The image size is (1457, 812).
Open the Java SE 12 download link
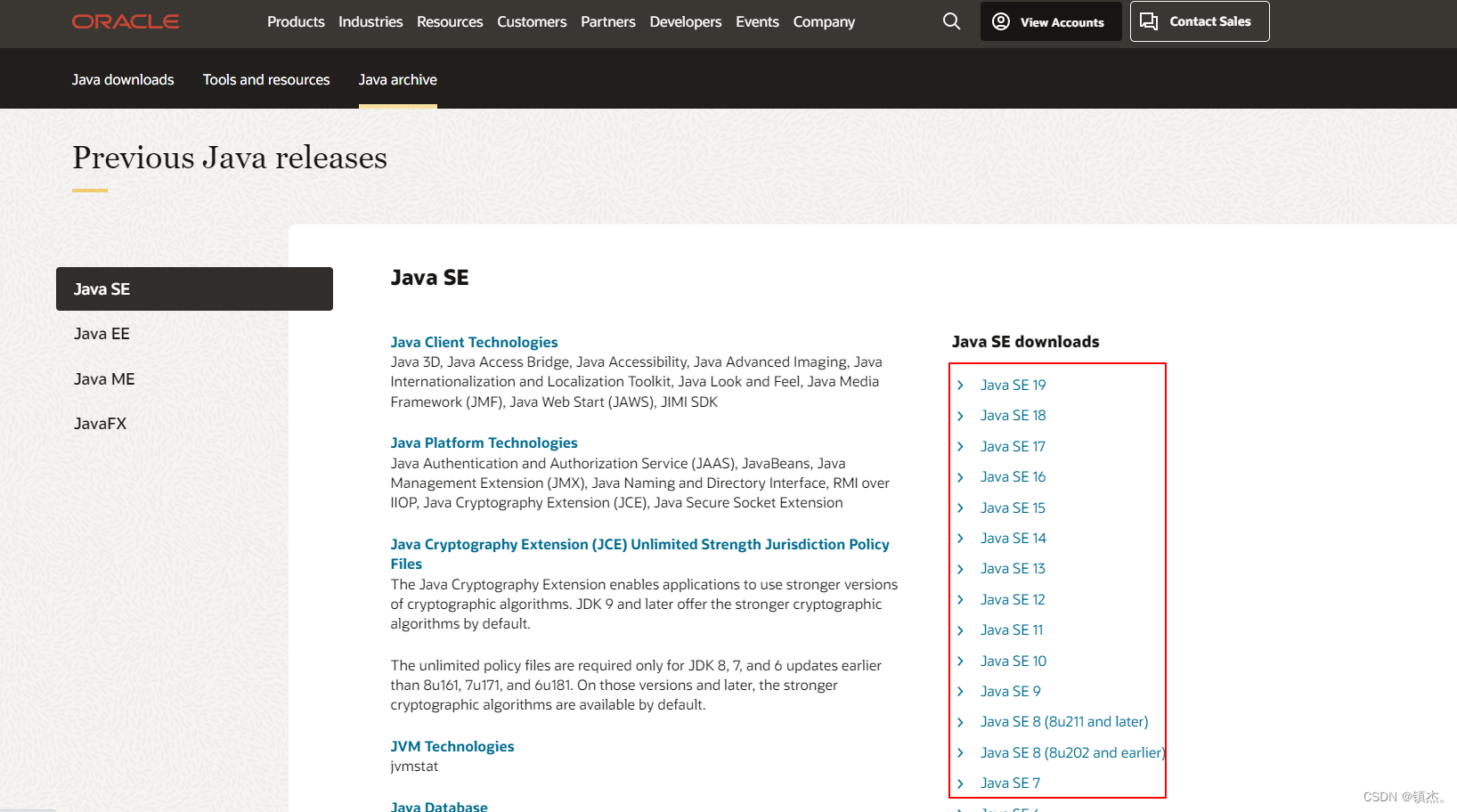pyautogui.click(x=1013, y=599)
